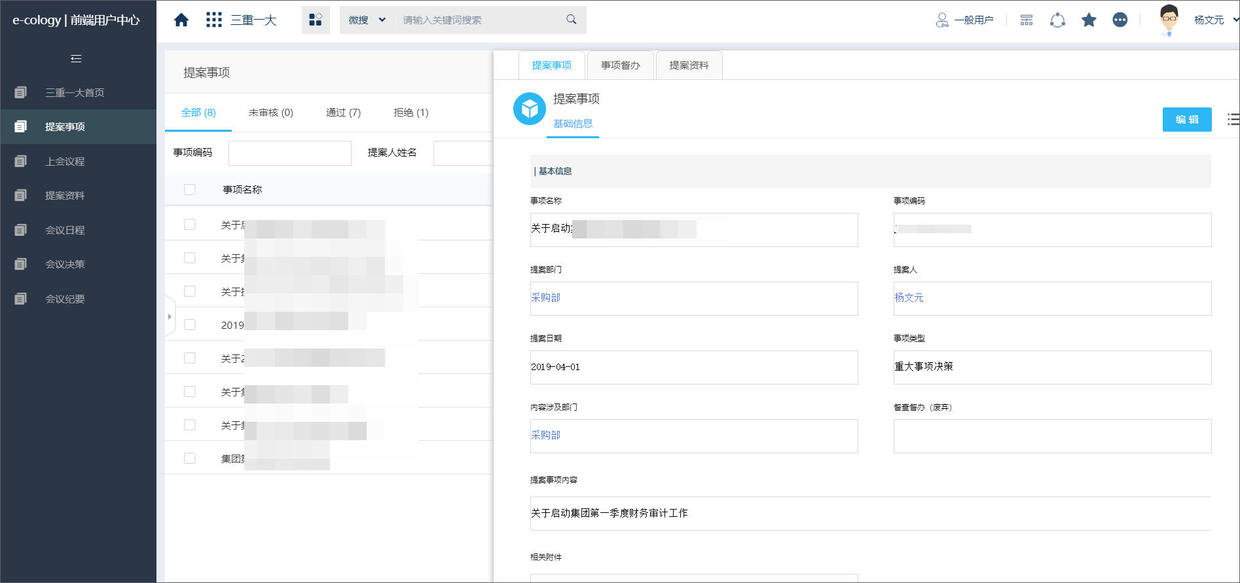
Task: Click the home icon in top bar
Action: coord(181,18)
